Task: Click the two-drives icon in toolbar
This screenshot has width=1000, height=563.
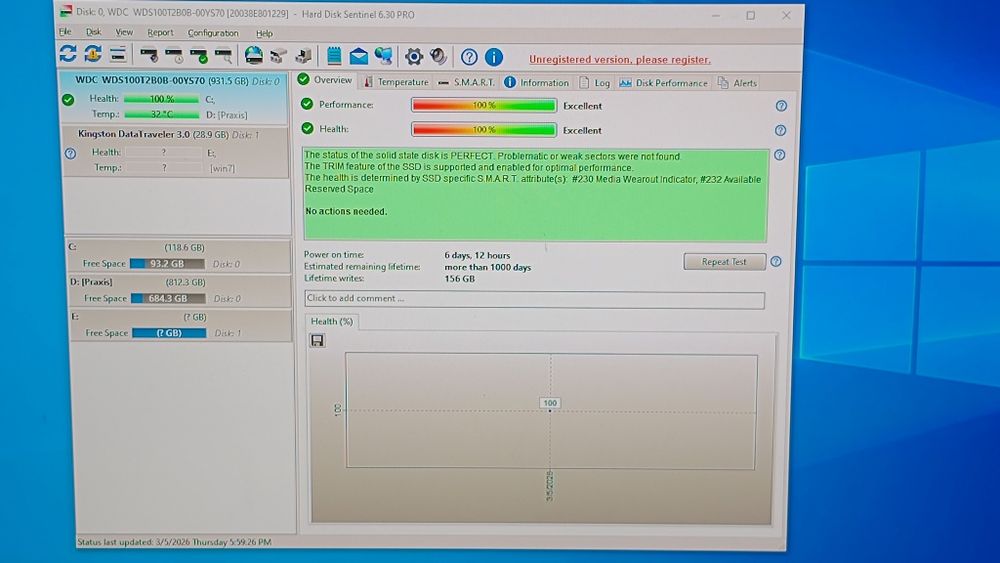Action: (279, 56)
